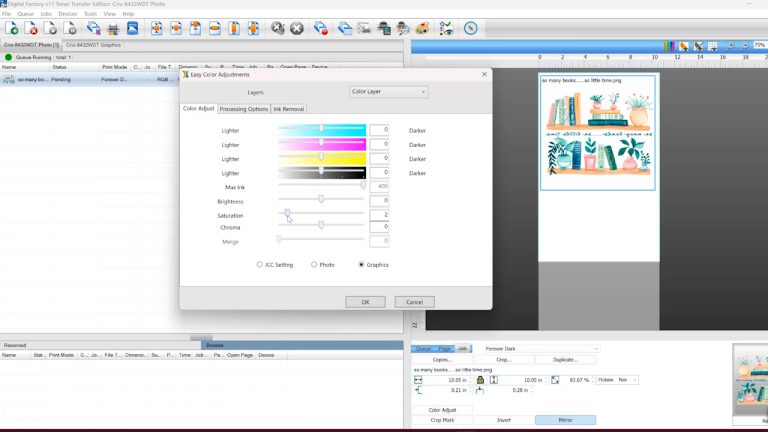The image size is (768, 432).
Task: Click the gray circle cancel X toolbar icon
Action: (297, 28)
